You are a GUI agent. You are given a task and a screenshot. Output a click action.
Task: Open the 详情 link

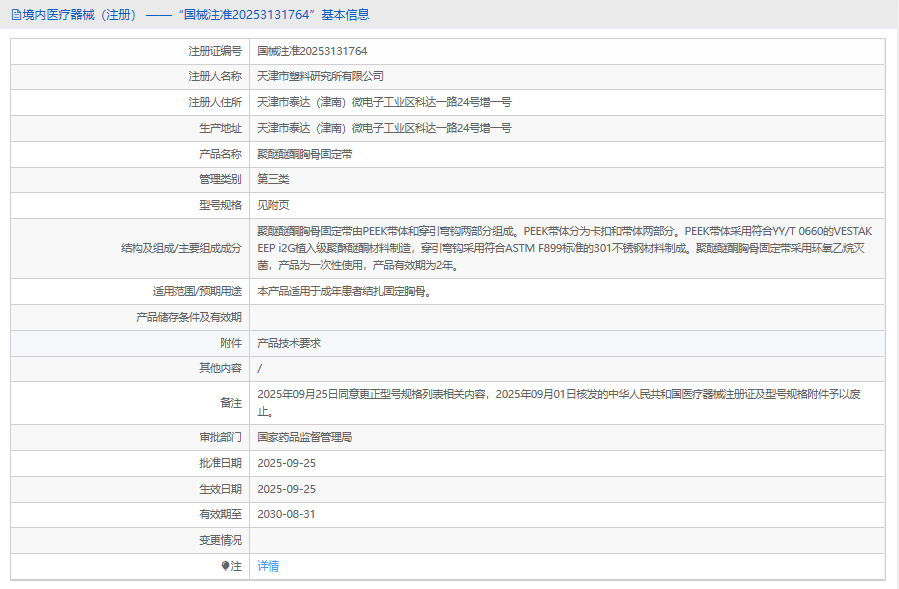[x=268, y=566]
